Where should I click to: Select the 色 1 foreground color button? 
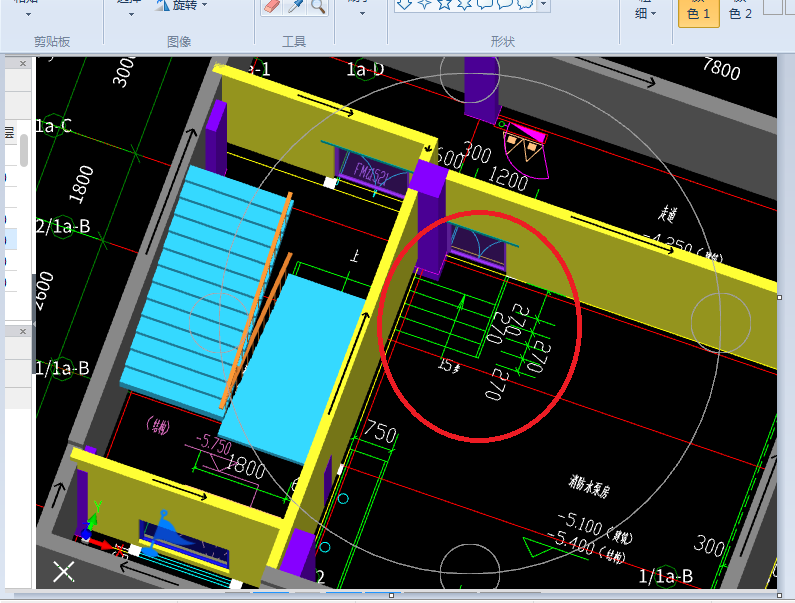click(699, 12)
